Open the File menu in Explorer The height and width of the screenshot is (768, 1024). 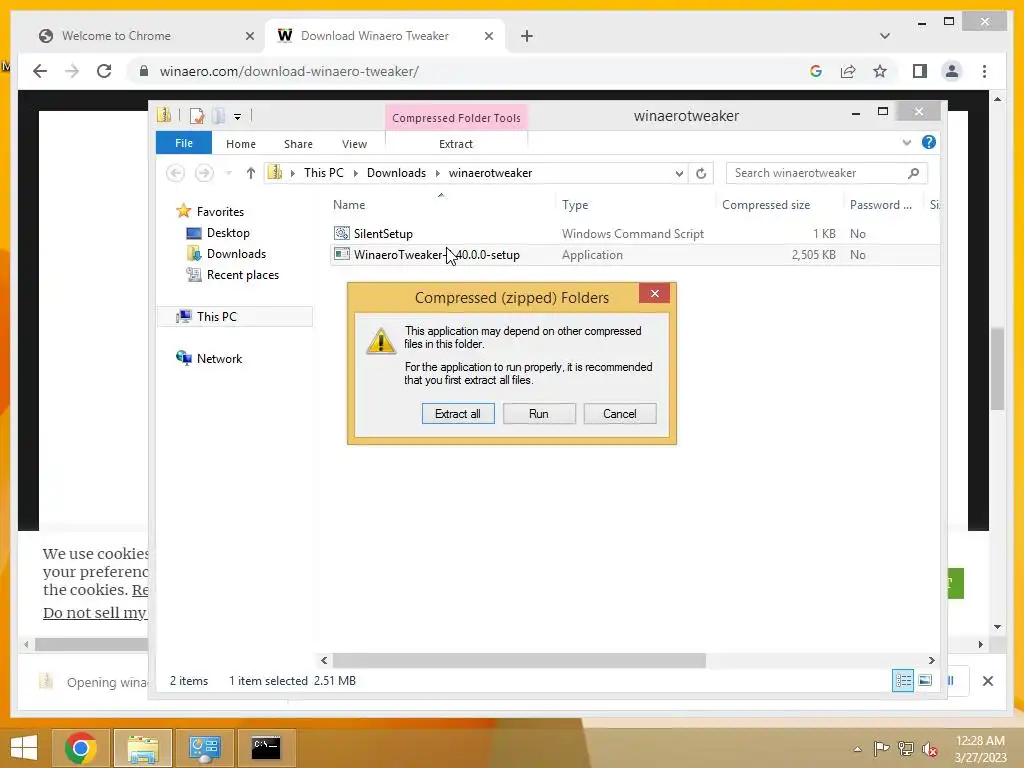(184, 143)
